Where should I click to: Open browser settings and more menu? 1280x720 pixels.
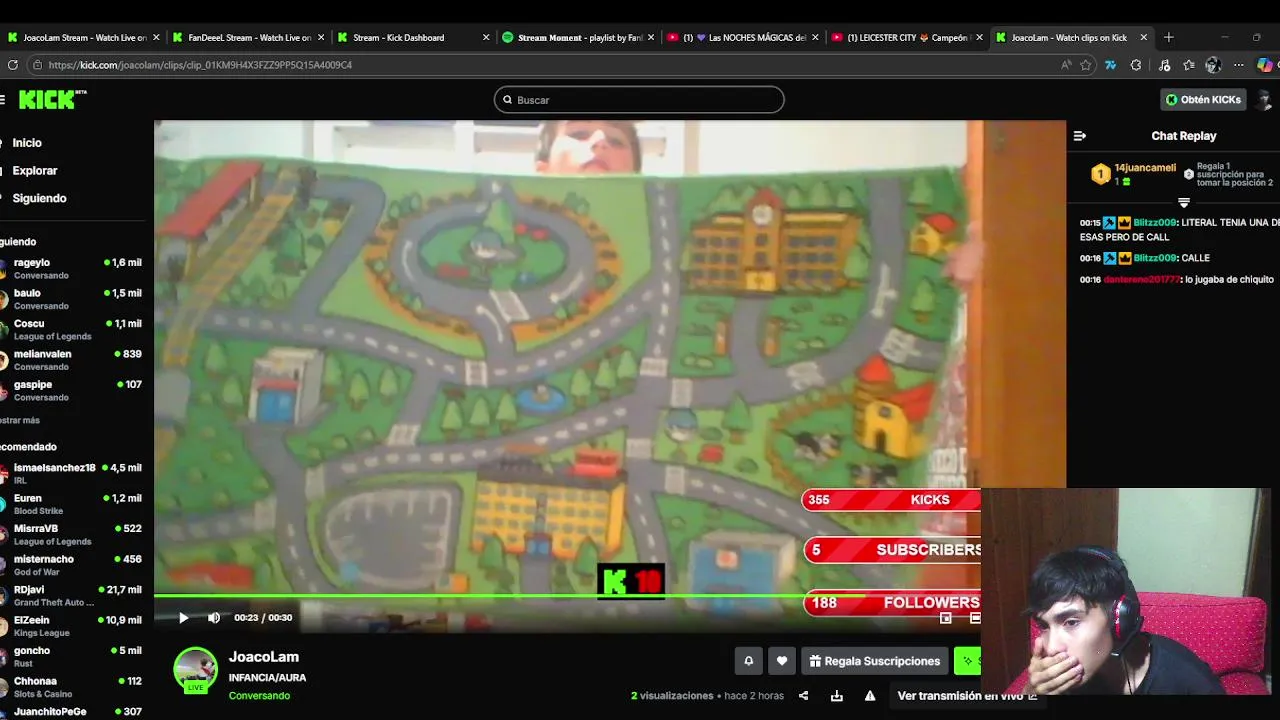click(x=1239, y=65)
